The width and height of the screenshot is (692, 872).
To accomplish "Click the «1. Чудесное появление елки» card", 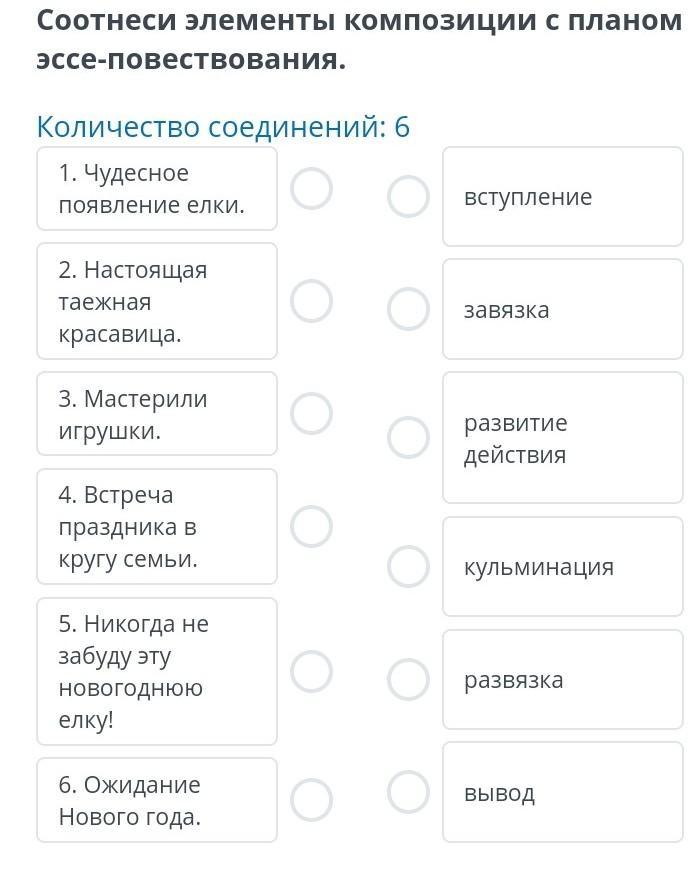I will point(157,189).
